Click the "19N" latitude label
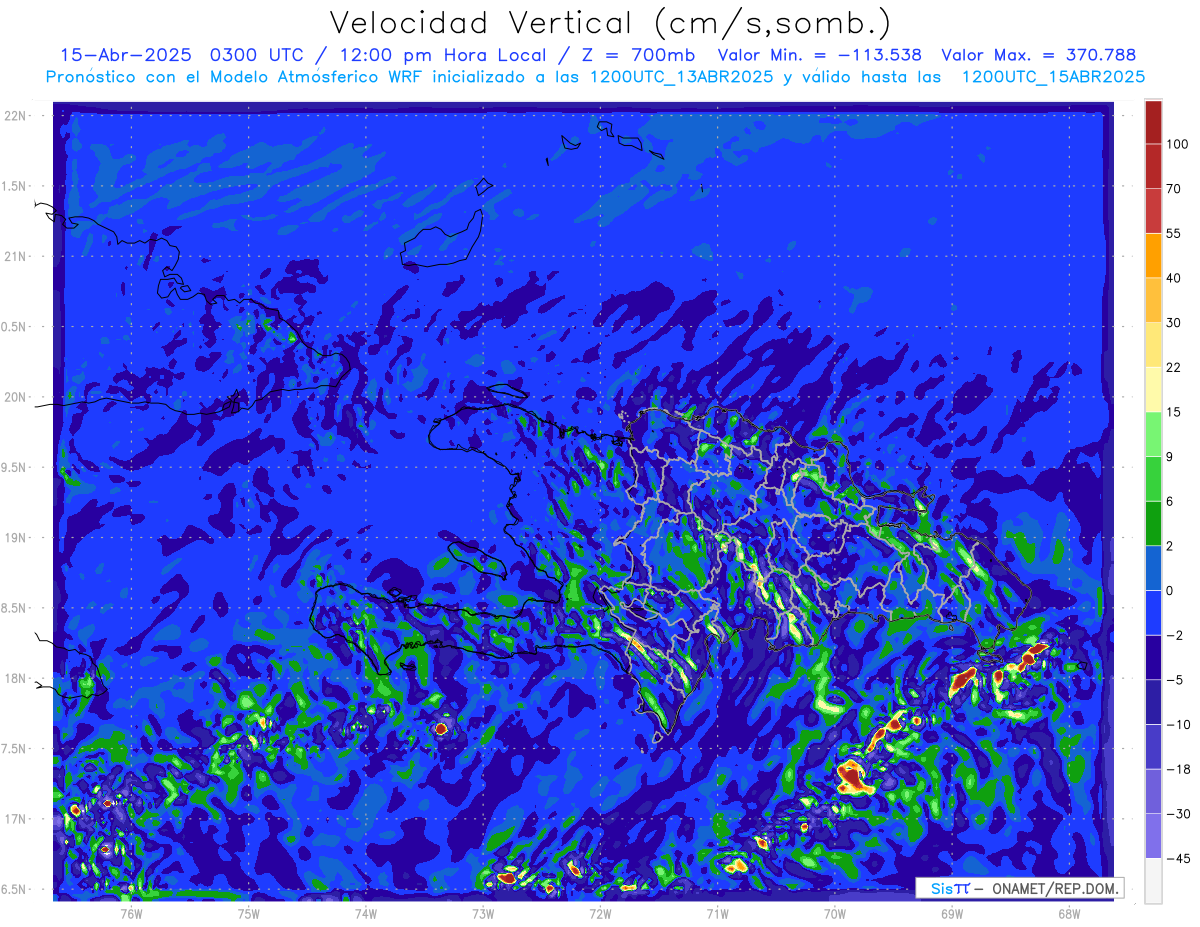This screenshot has height=927, width=1200. [x=15, y=538]
